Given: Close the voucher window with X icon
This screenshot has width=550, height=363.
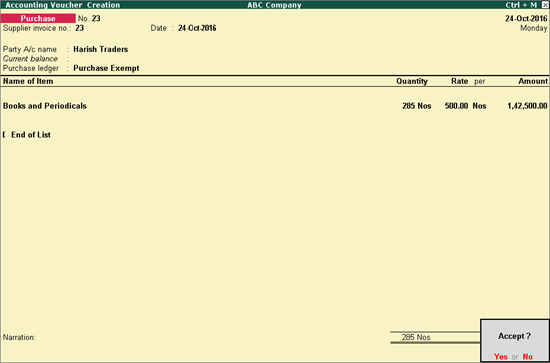Looking at the screenshot, I should (x=545, y=5).
